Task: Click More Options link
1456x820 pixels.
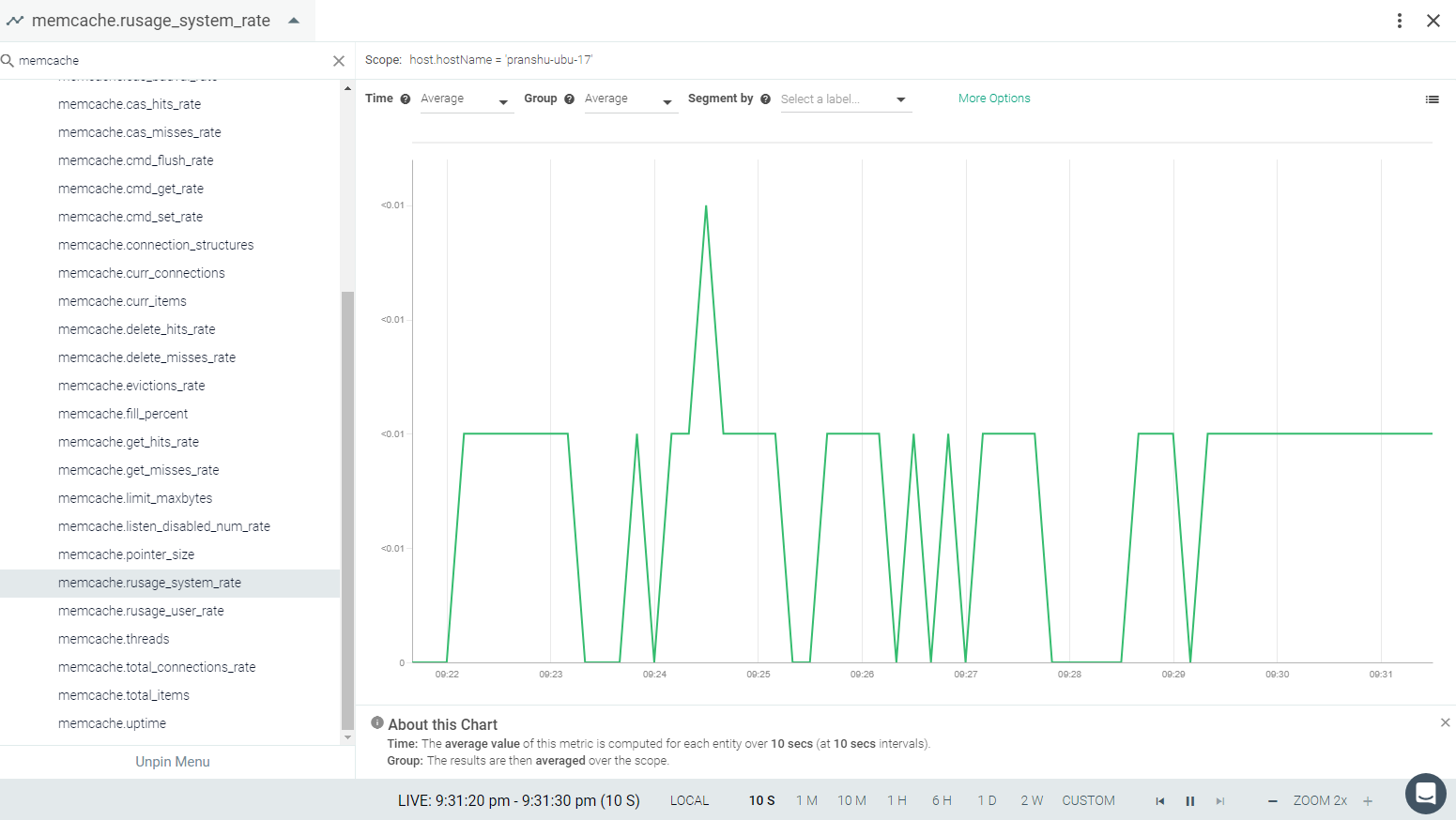Action: (x=994, y=99)
